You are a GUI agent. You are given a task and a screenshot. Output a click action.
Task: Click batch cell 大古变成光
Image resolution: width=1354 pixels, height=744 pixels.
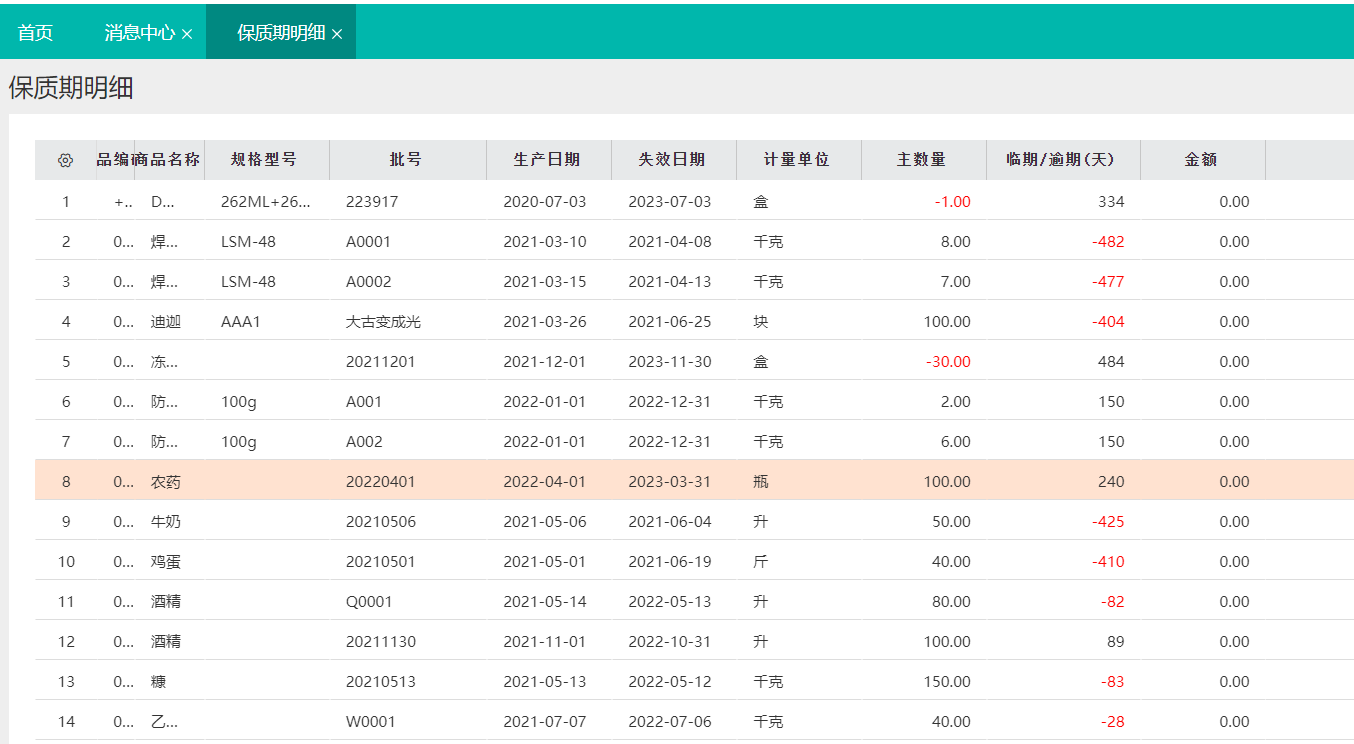tap(383, 322)
